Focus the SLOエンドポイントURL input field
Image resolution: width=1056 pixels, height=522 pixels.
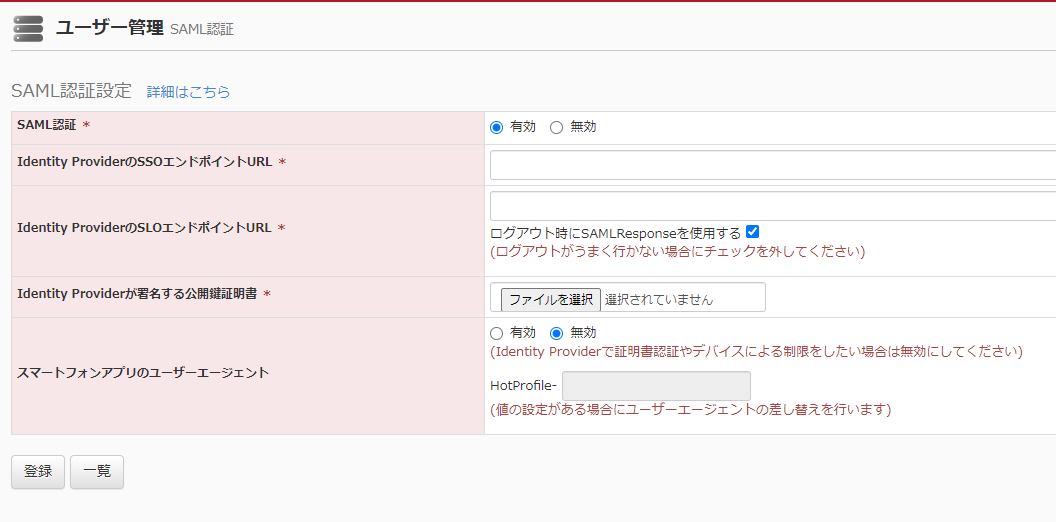point(772,206)
